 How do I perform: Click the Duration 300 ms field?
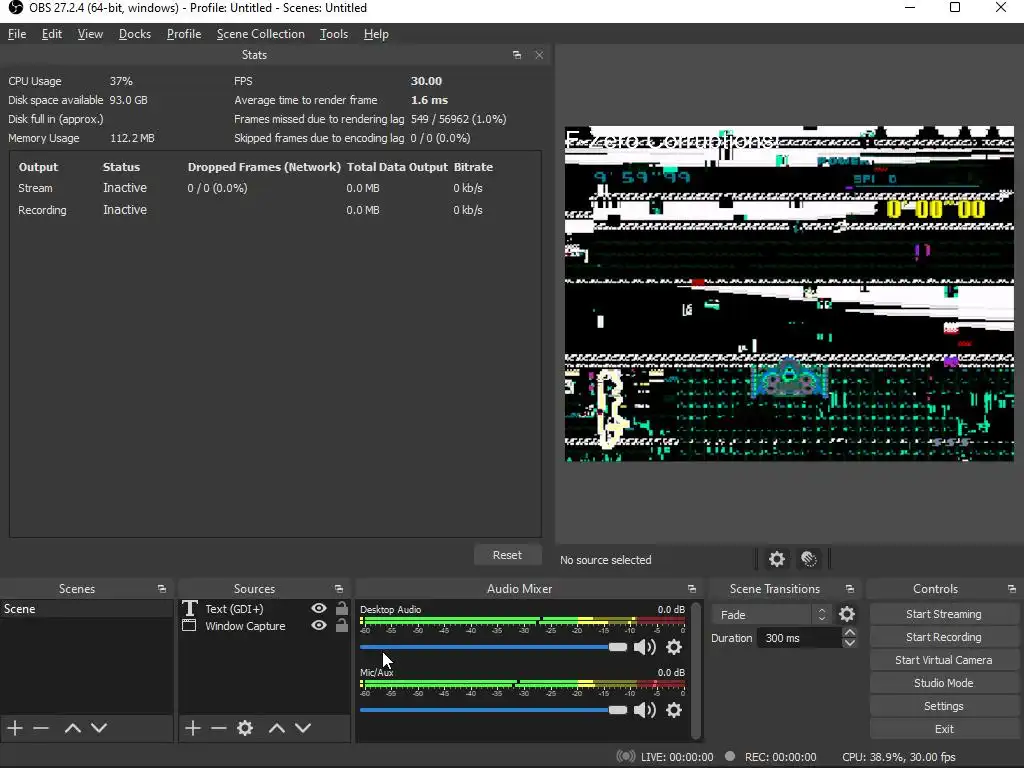point(799,638)
